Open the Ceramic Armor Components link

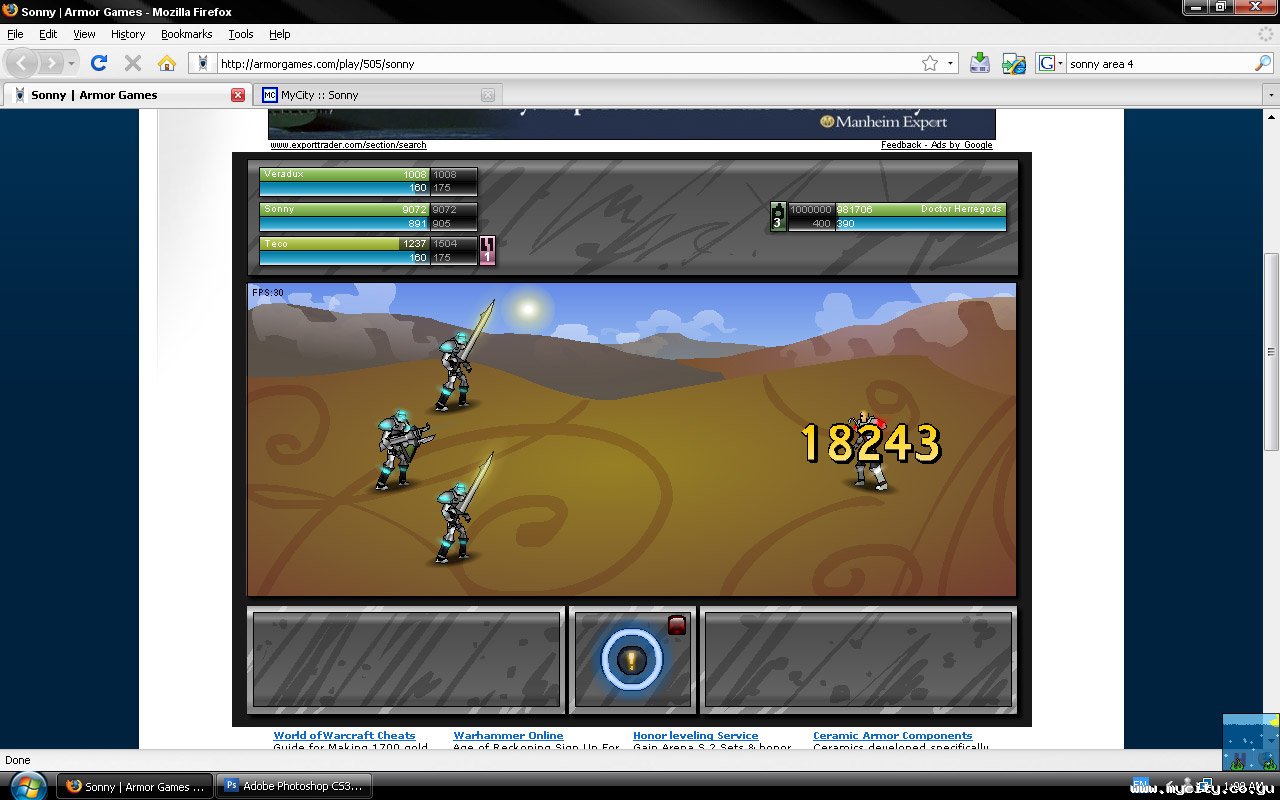click(892, 736)
